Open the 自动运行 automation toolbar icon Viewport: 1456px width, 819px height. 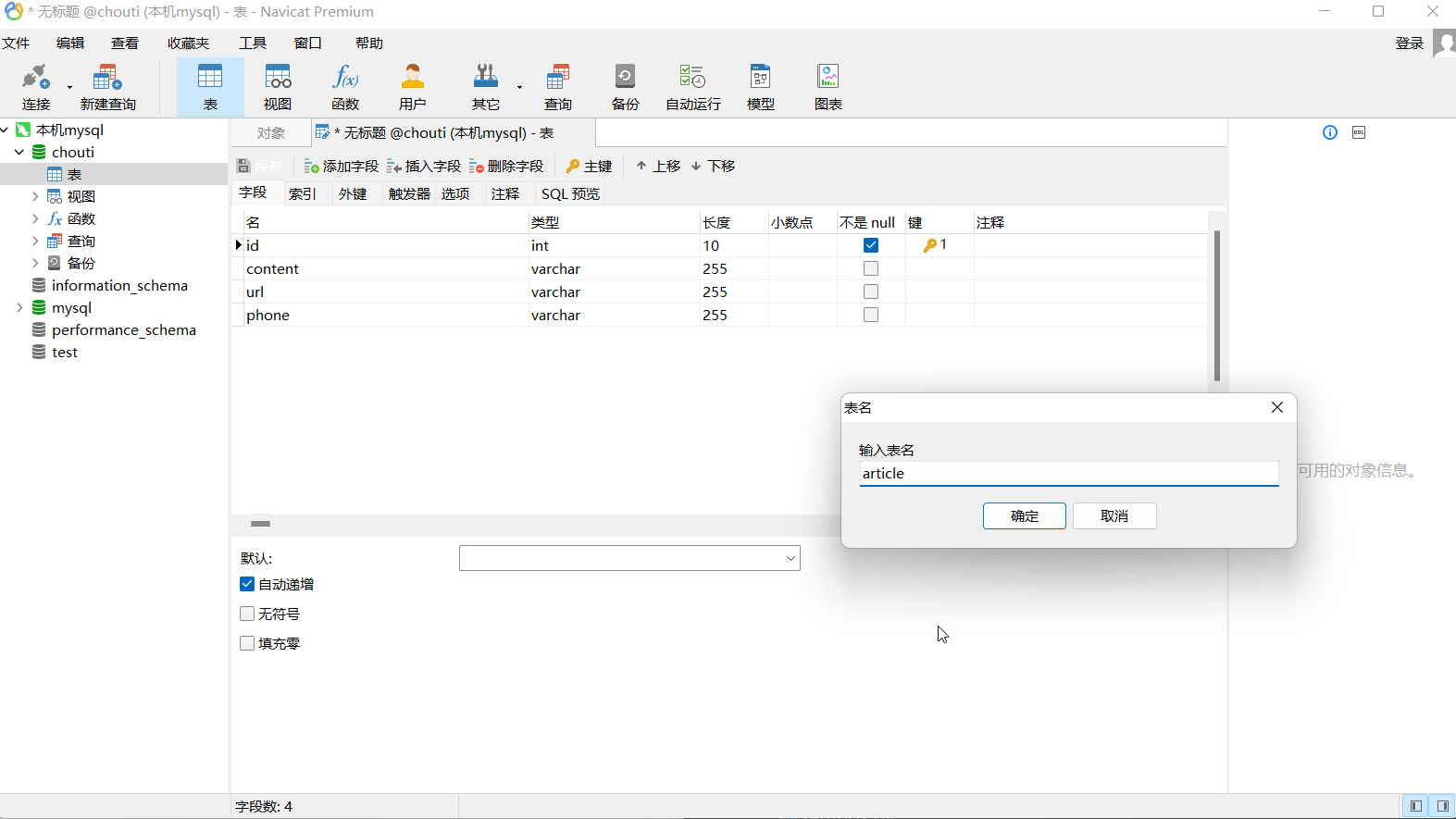coord(692,87)
